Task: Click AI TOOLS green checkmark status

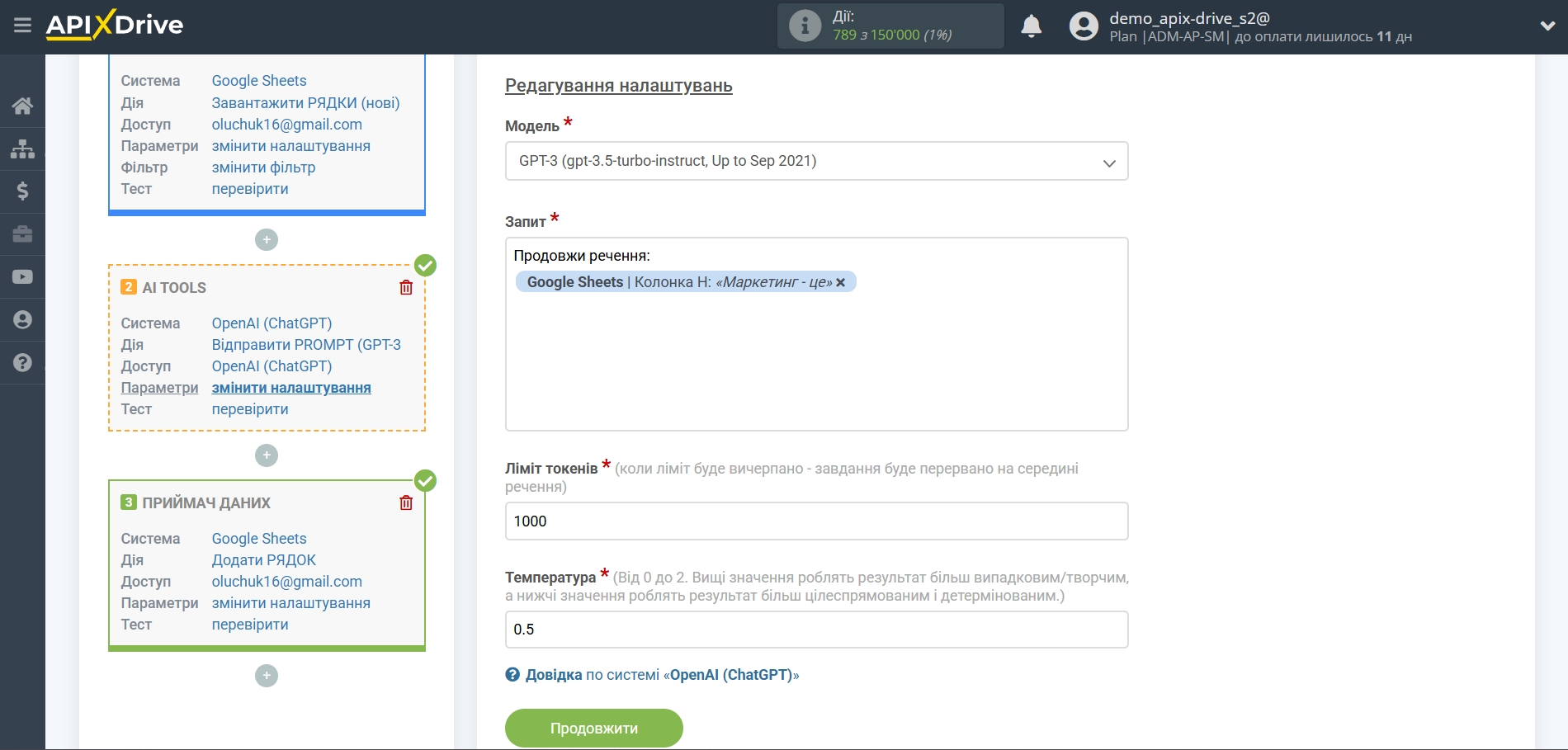Action: (425, 265)
